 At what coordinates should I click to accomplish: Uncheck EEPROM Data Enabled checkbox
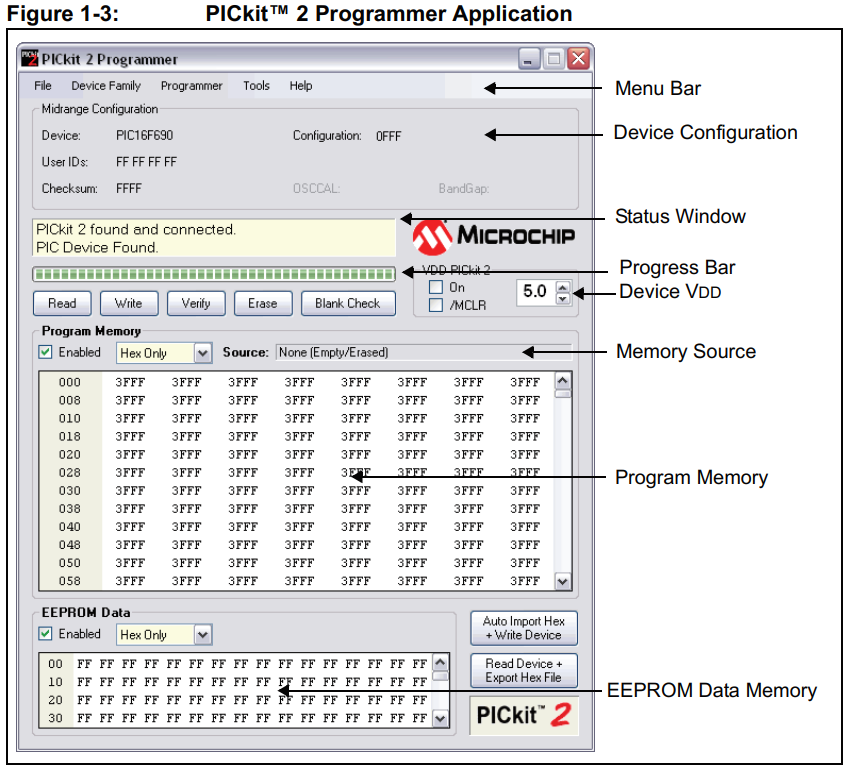tap(45, 634)
